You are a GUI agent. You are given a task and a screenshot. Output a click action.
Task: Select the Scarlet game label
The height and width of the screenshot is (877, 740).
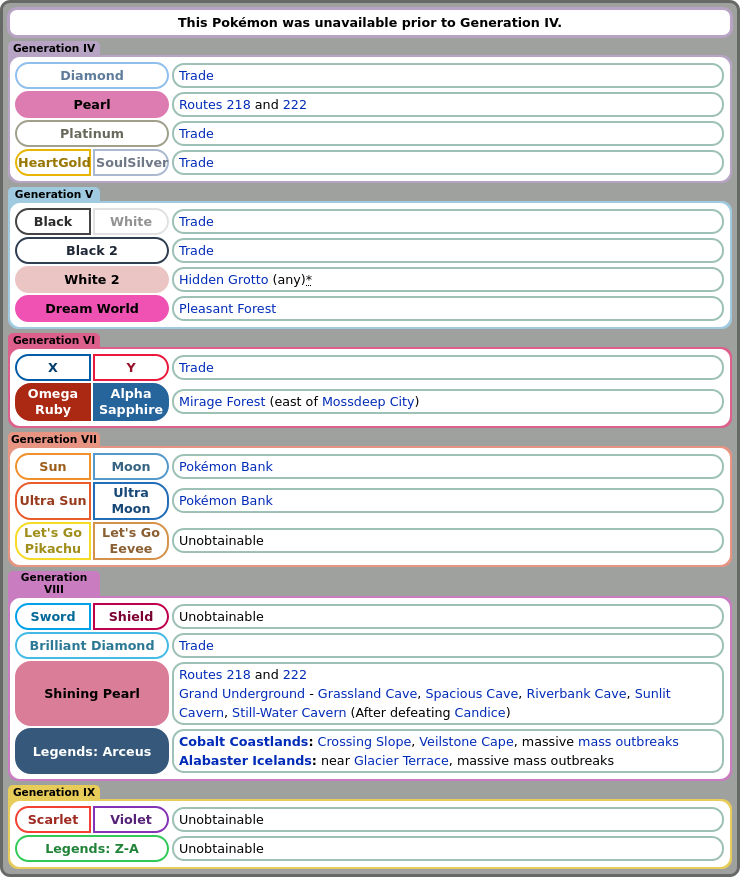pos(53,819)
